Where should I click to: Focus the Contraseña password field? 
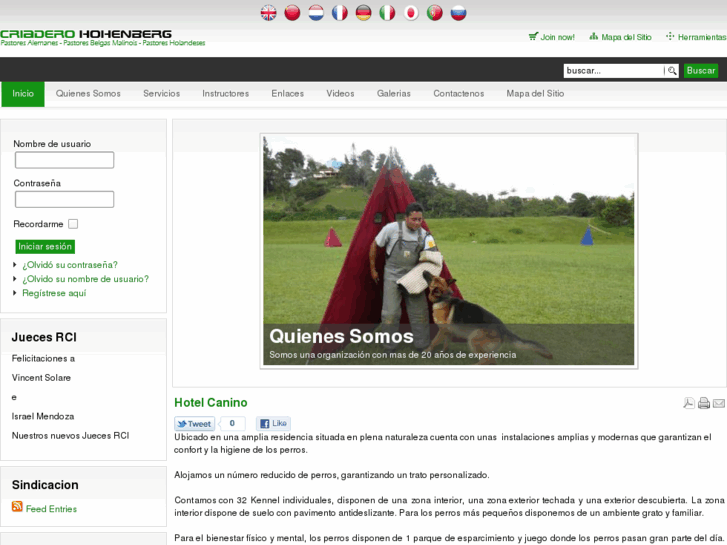[x=64, y=199]
